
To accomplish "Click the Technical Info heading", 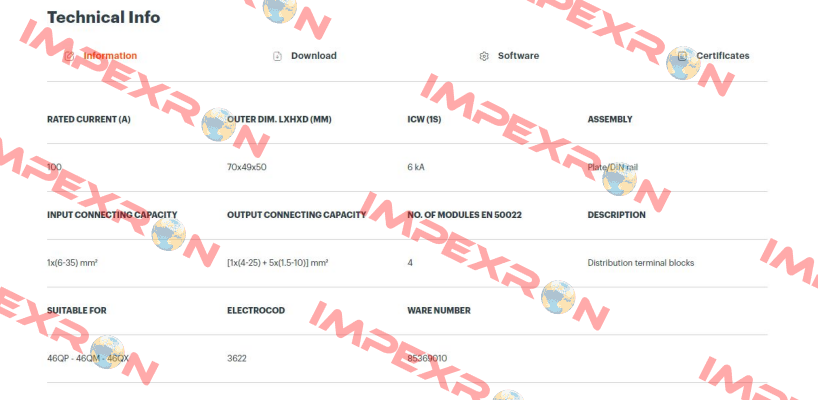I will (x=103, y=17).
